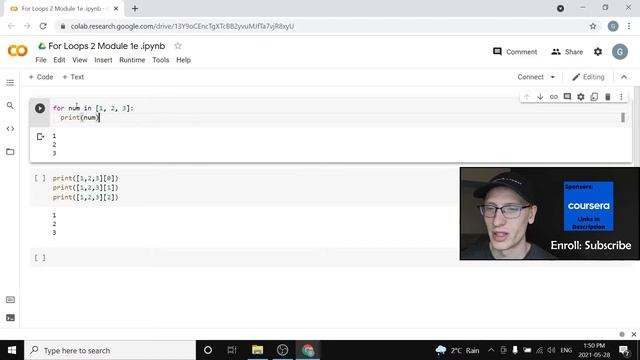Click the cell scrollbar handle at right
640x360 pixels.
[623, 118]
